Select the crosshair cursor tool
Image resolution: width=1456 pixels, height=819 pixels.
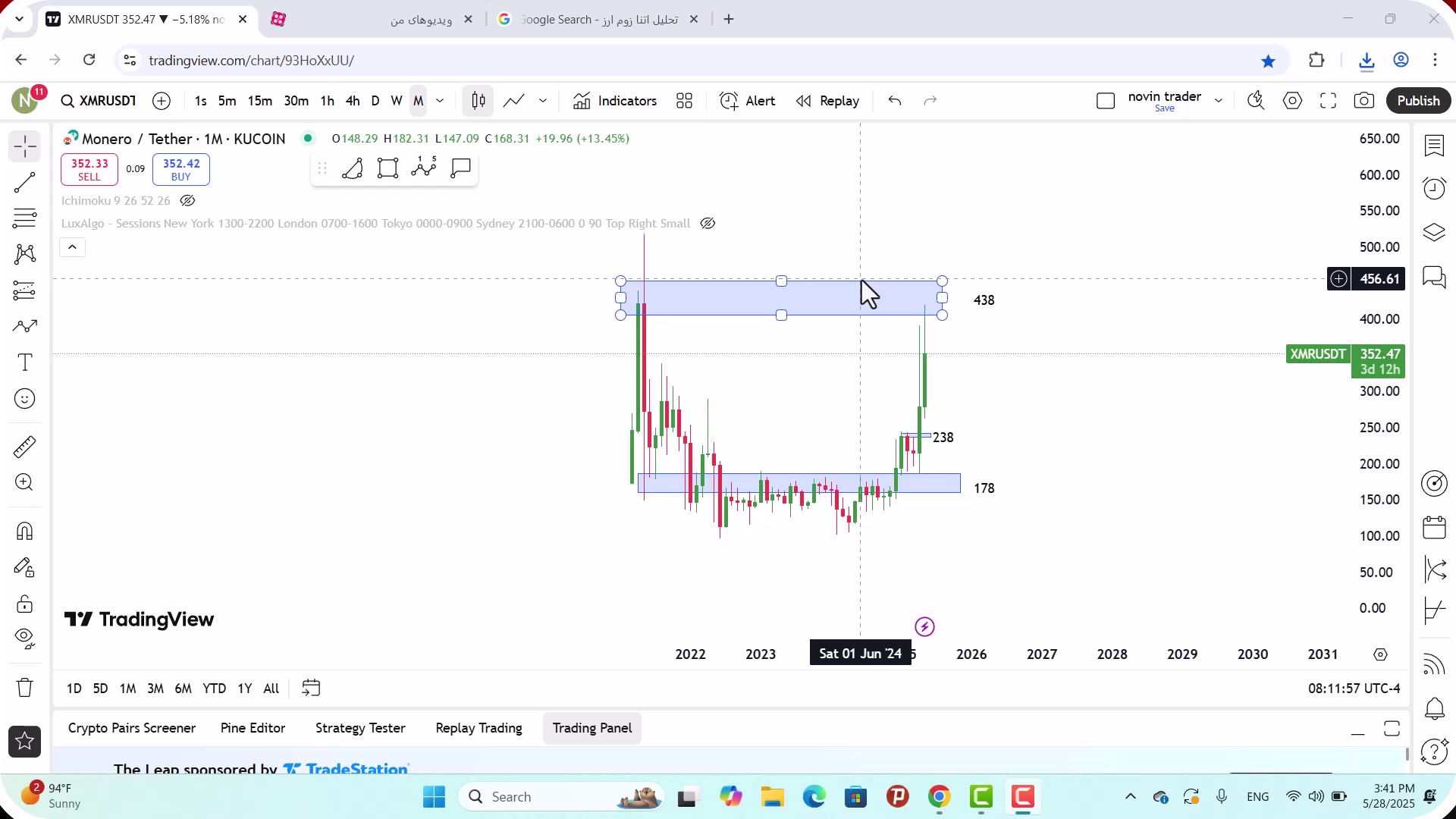tap(24, 146)
